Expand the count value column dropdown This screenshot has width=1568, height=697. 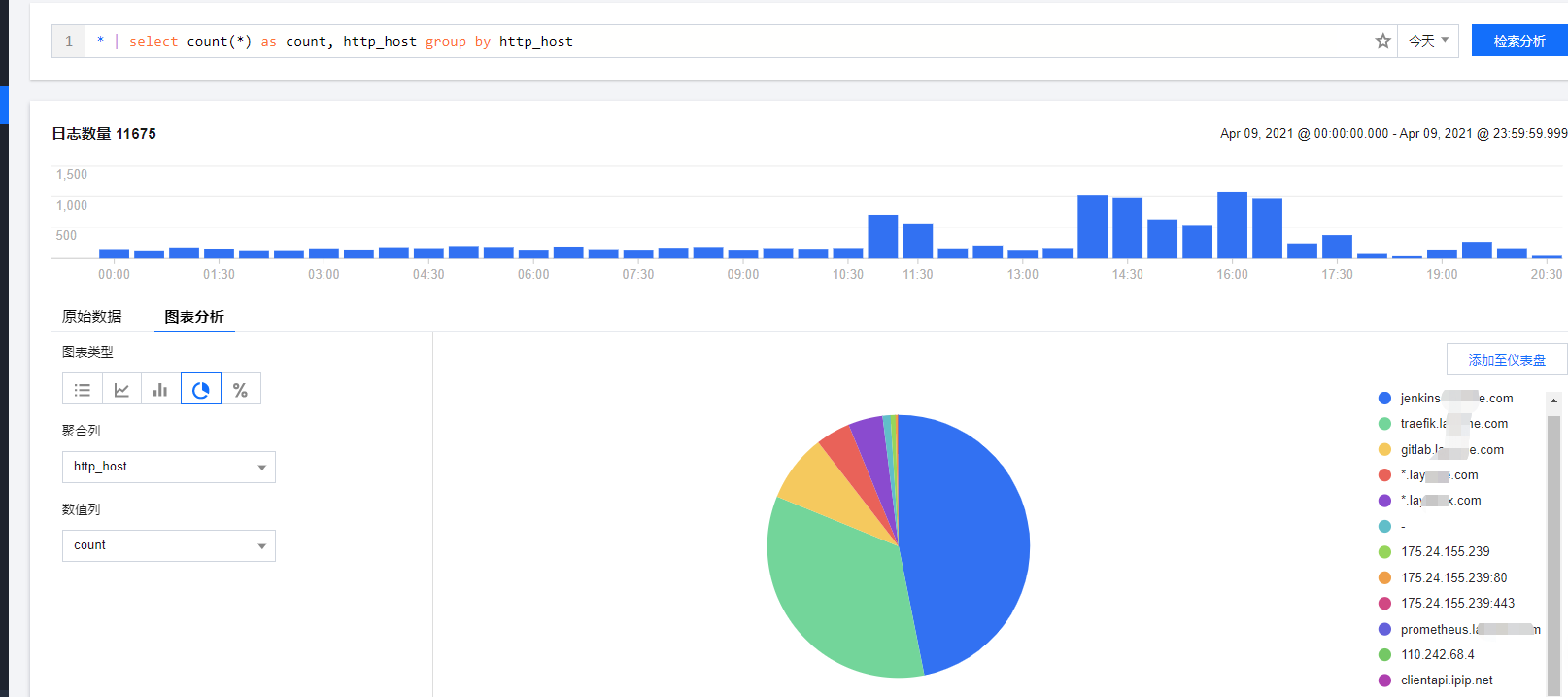click(x=169, y=545)
